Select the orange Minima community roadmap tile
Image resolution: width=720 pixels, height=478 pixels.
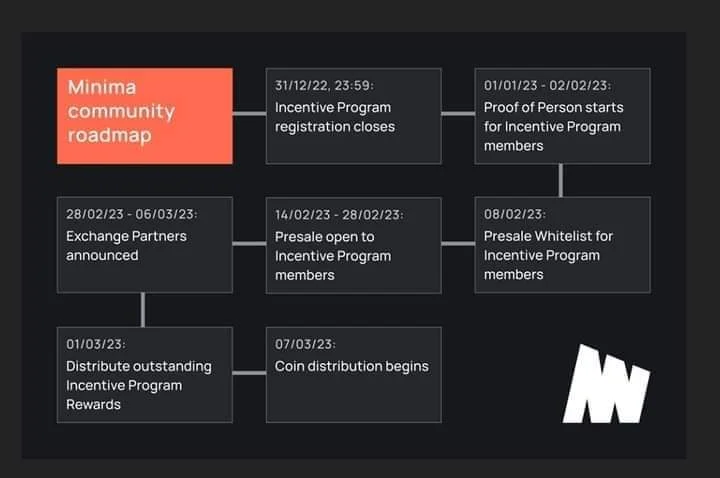click(145, 116)
